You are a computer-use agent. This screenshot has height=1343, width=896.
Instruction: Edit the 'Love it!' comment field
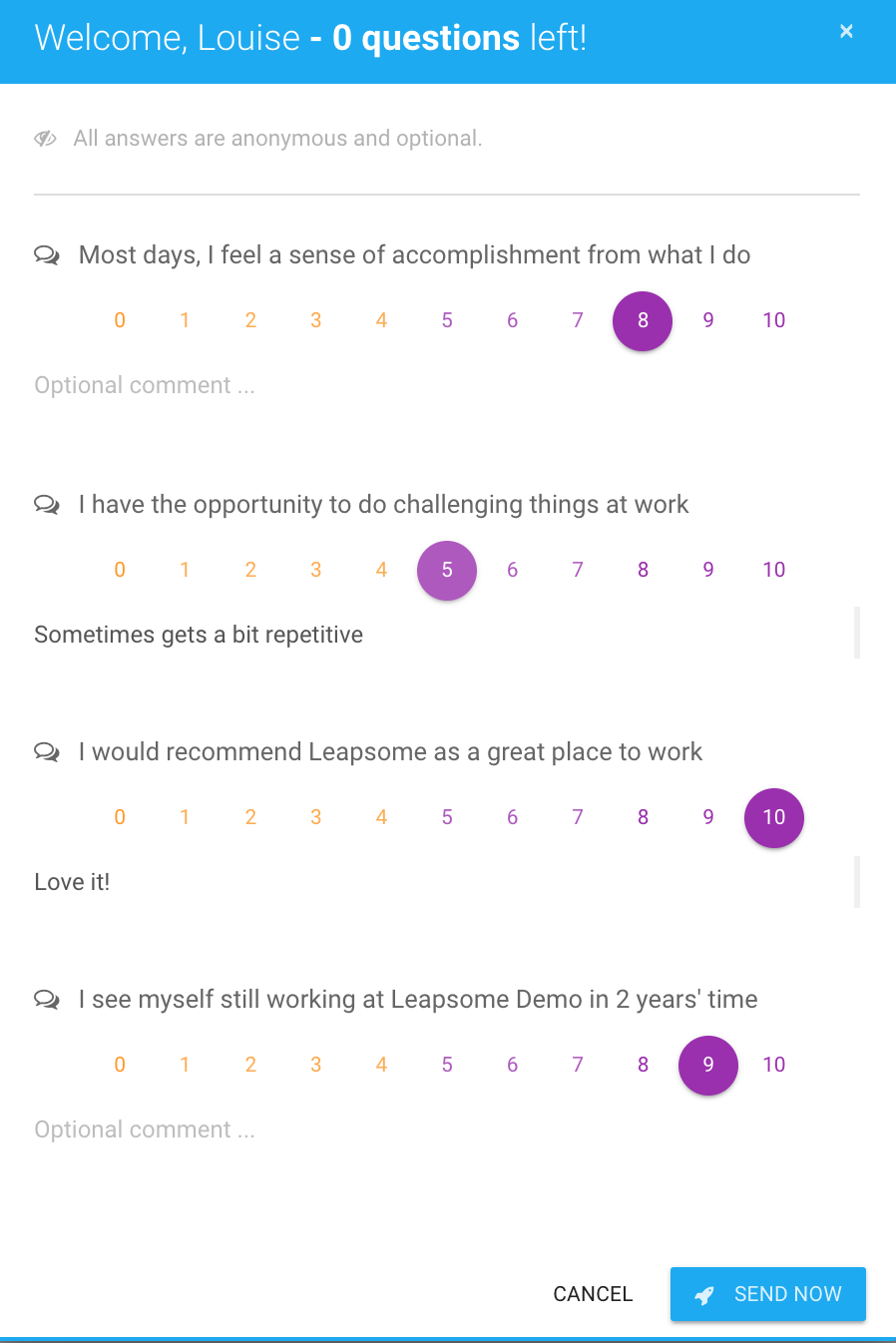(x=447, y=882)
